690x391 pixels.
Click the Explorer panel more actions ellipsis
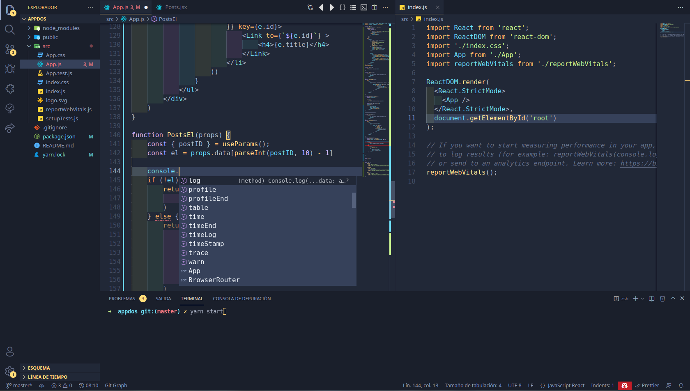(91, 7)
